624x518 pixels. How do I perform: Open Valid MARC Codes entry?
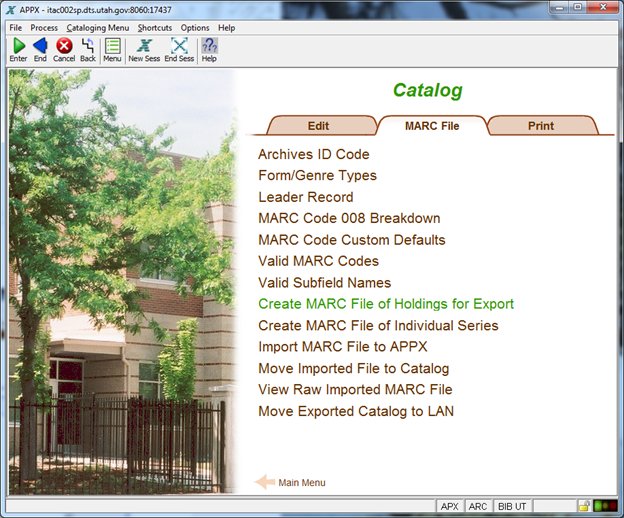[x=318, y=261]
